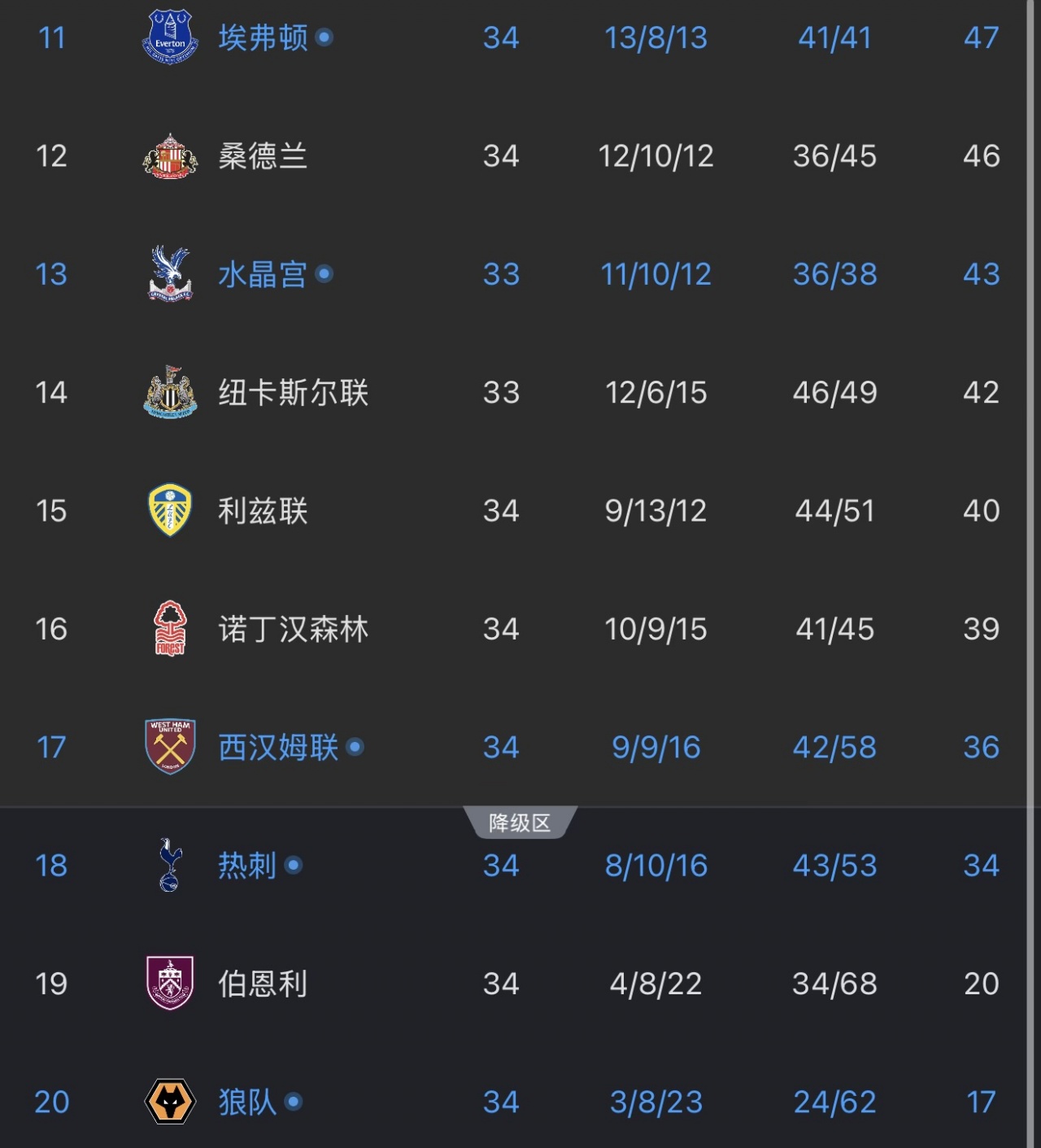Click the Everton club crest

tap(170, 37)
